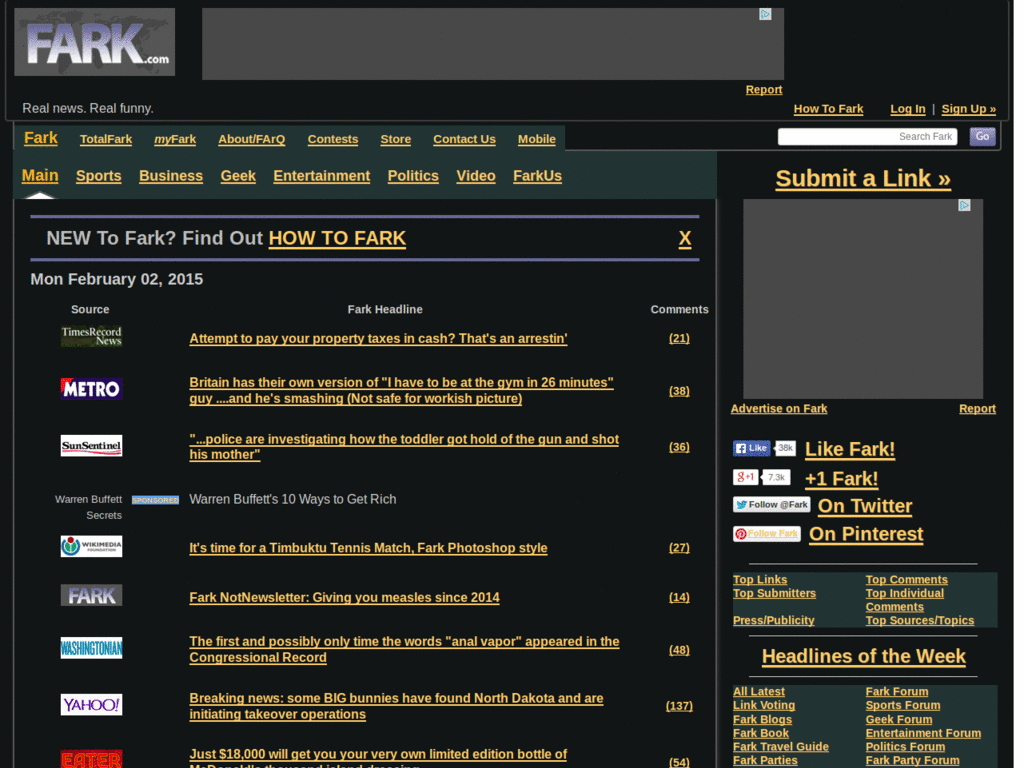Switch to the Video tab
The width and height of the screenshot is (1024, 768).
476,176
